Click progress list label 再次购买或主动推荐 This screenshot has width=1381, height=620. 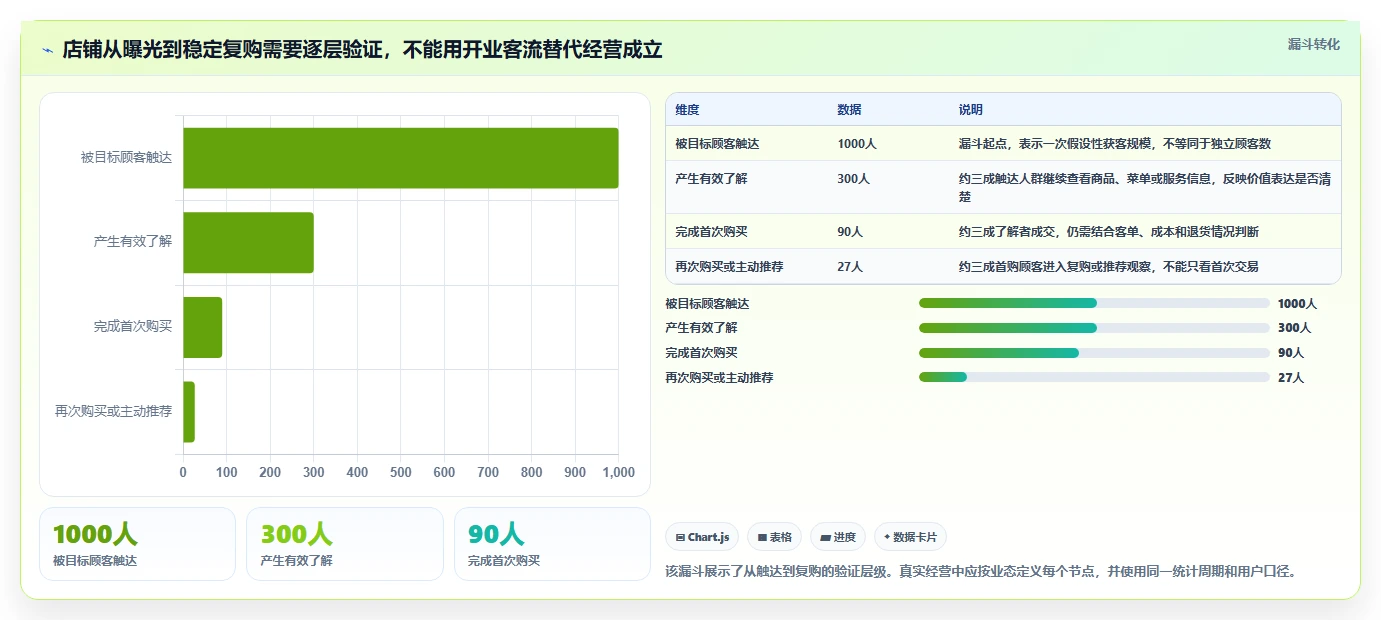719,378
